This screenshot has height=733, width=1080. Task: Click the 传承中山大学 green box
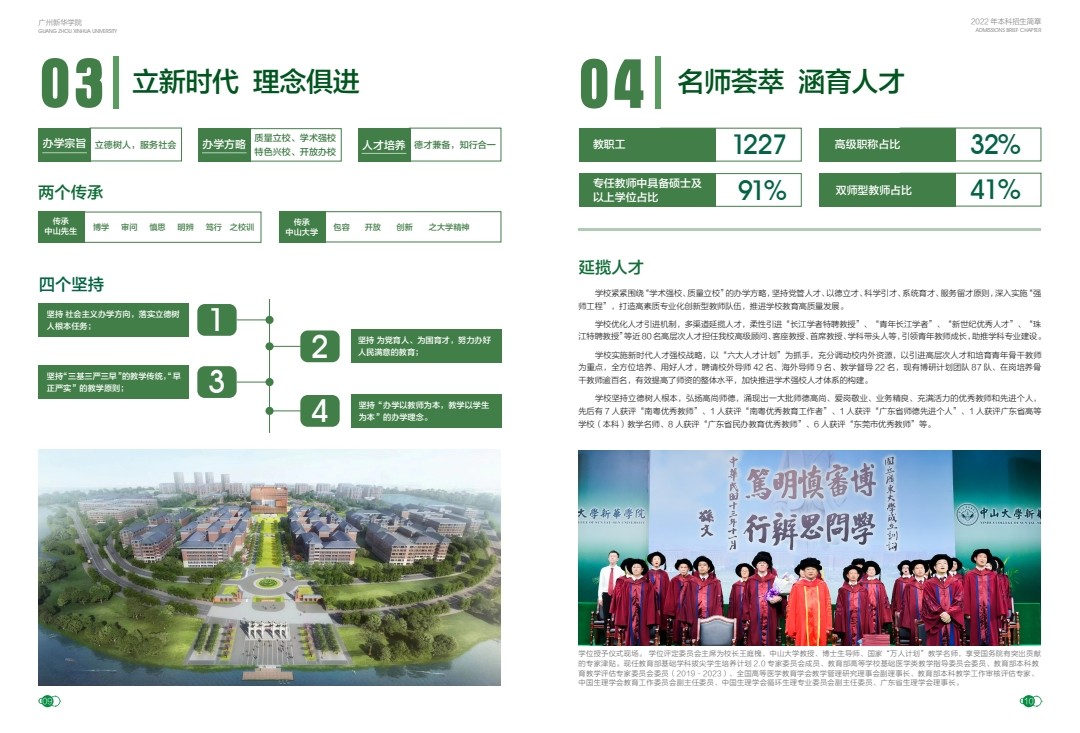(x=301, y=227)
